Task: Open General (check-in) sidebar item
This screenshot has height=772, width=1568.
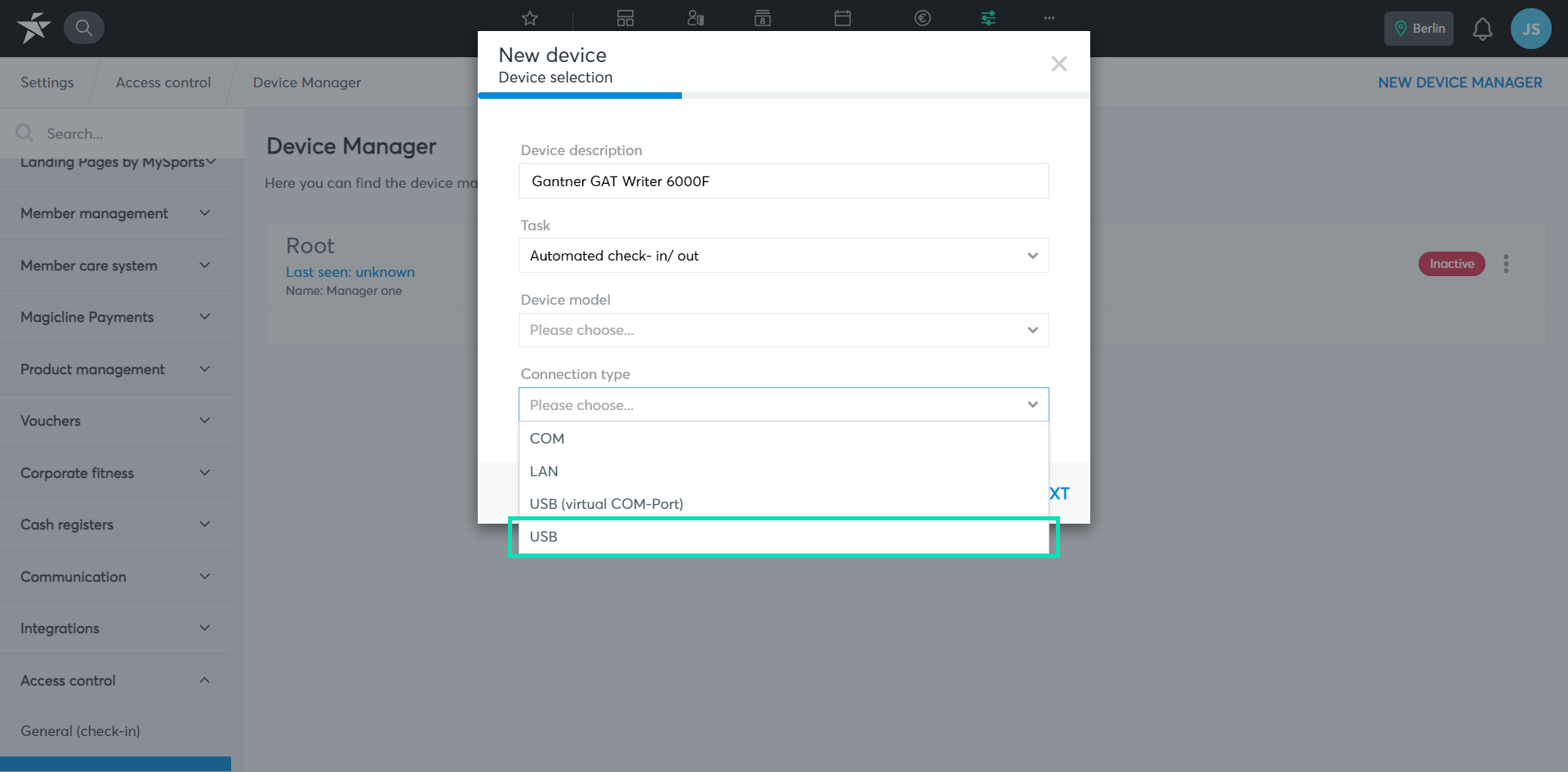Action: click(x=80, y=731)
